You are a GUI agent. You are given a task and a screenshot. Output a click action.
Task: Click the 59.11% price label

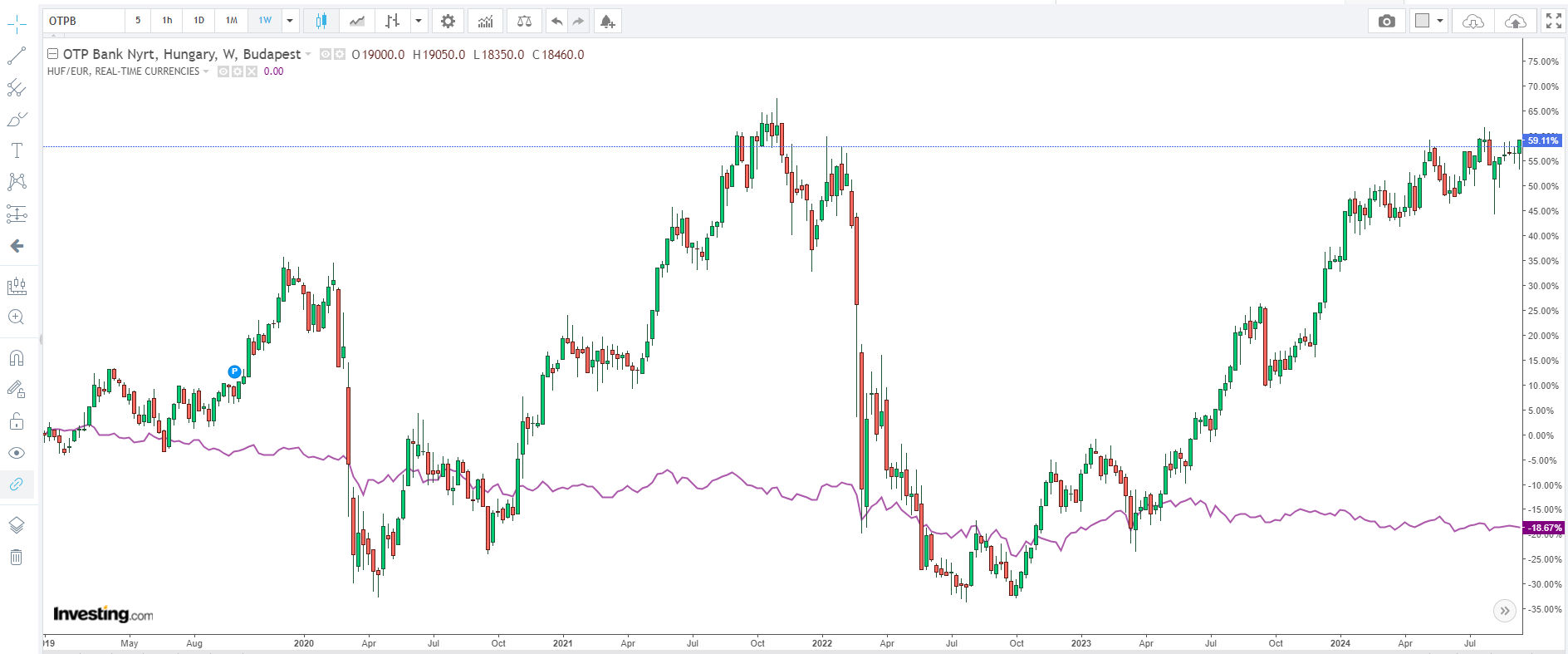click(1543, 140)
